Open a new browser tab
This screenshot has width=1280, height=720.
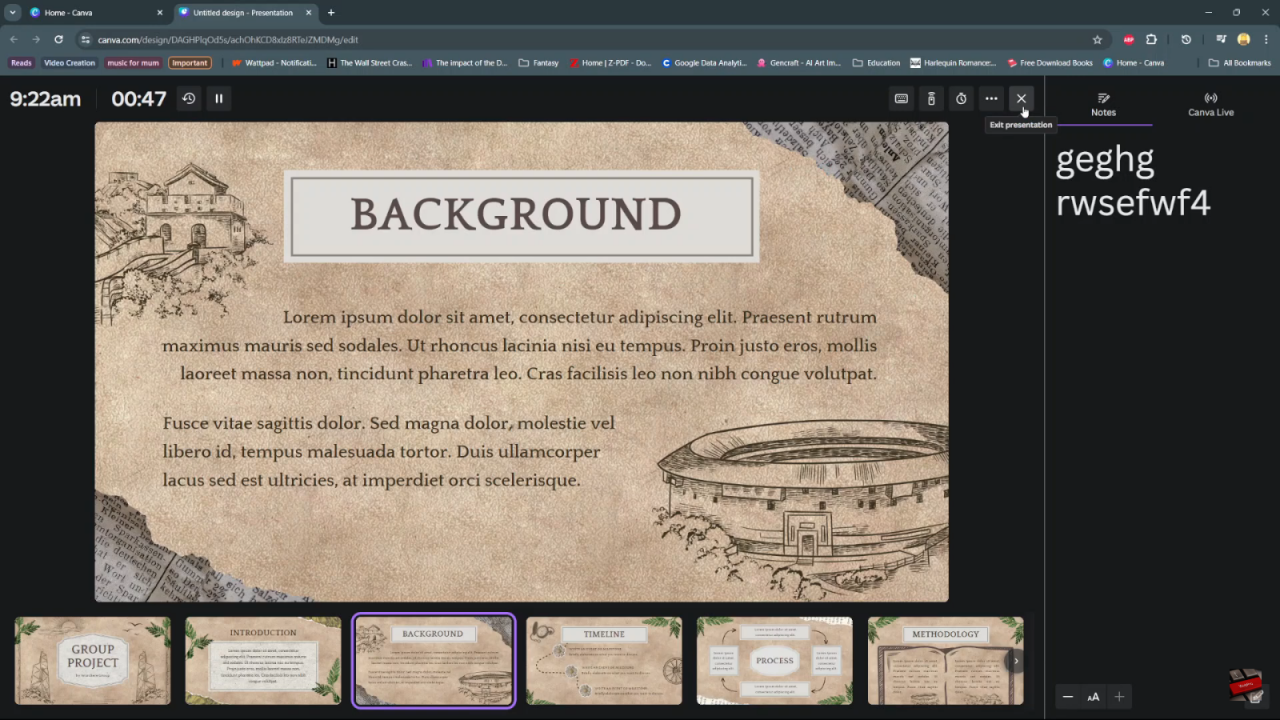[331, 12]
